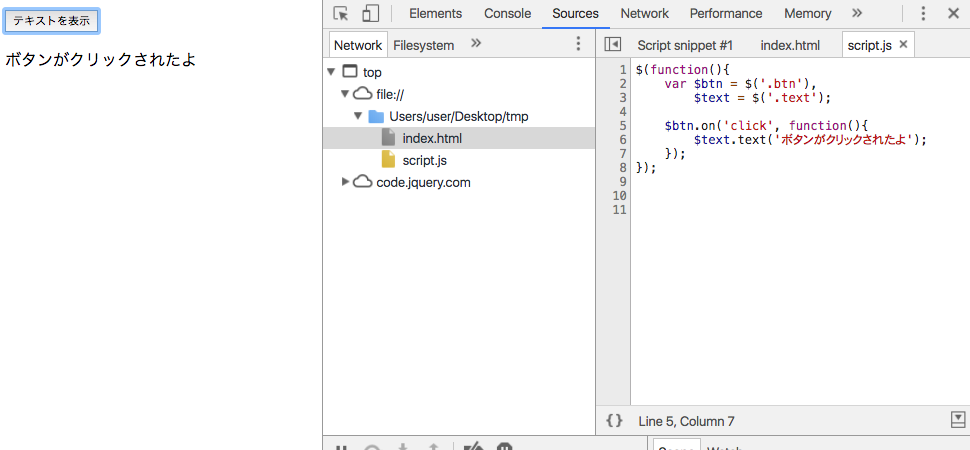
Task: Open the Memory tab
Action: pos(807,14)
